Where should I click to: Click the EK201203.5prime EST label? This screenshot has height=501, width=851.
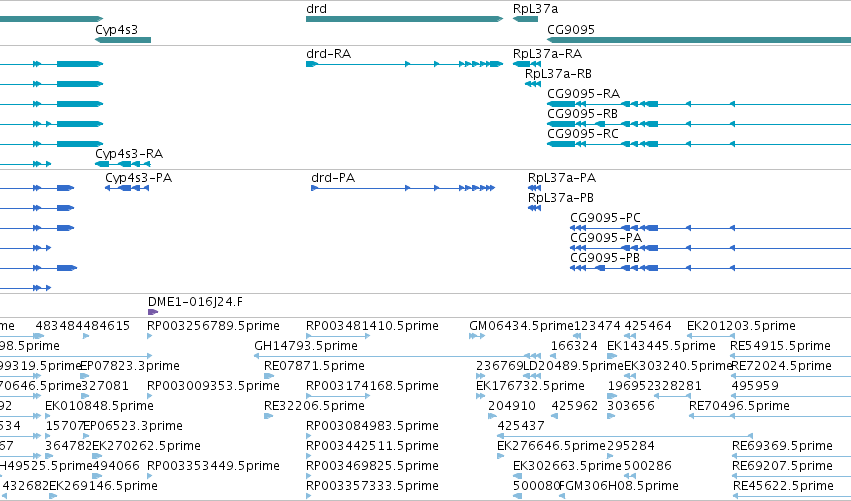[x=741, y=326]
